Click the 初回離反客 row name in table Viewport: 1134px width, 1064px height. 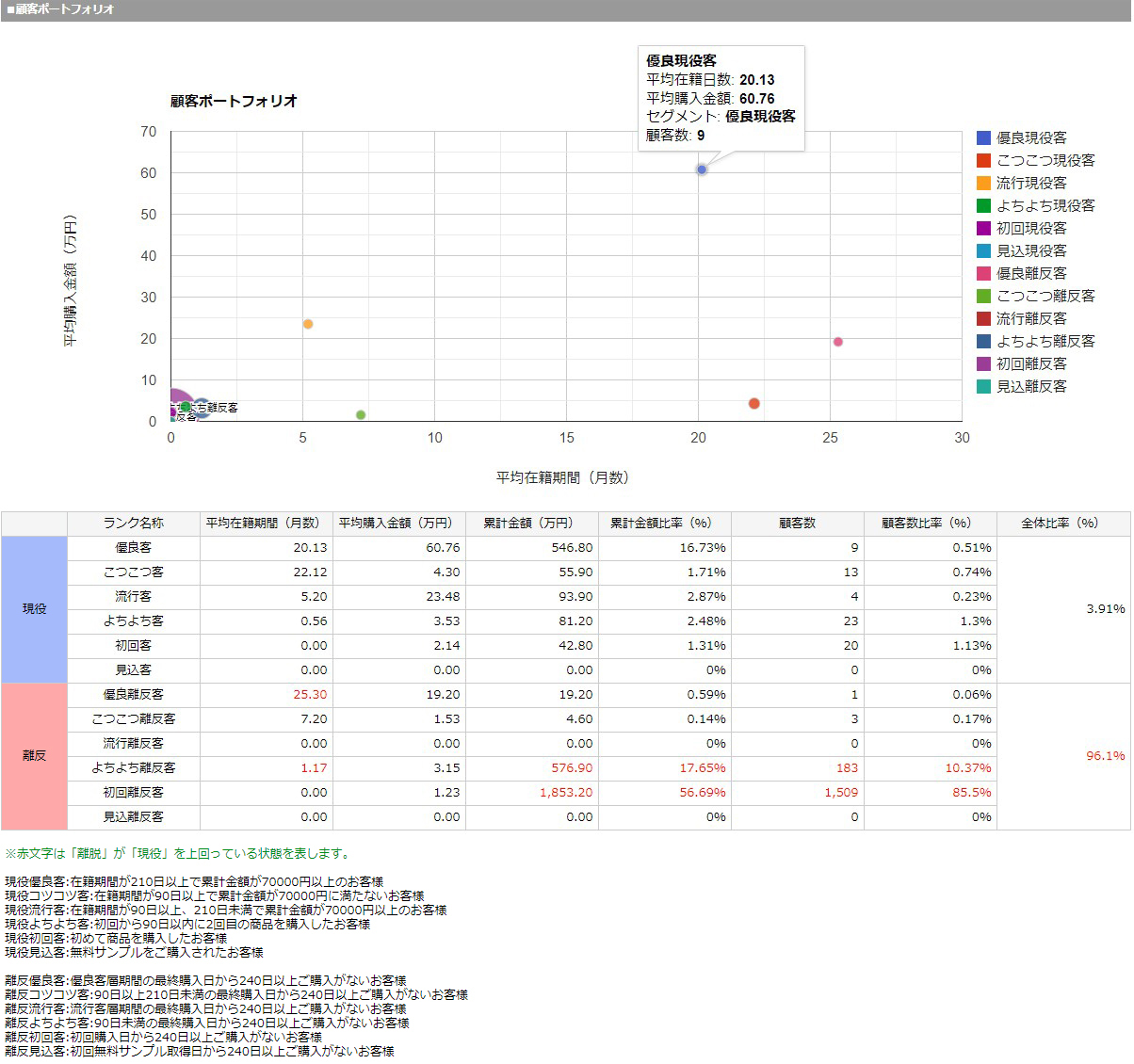coord(133,793)
